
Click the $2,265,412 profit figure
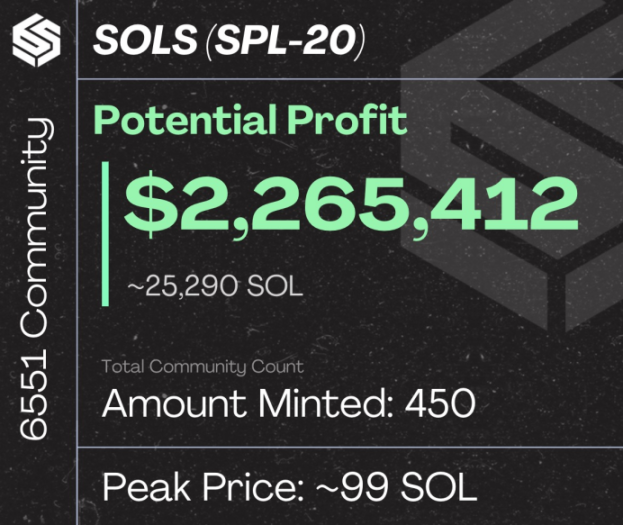[x=351, y=205]
